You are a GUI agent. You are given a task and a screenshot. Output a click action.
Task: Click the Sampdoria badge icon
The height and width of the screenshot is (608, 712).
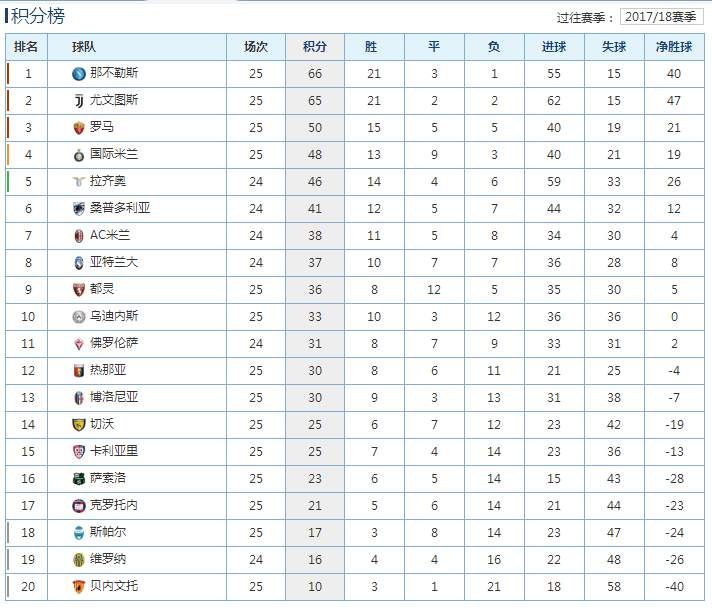79,209
